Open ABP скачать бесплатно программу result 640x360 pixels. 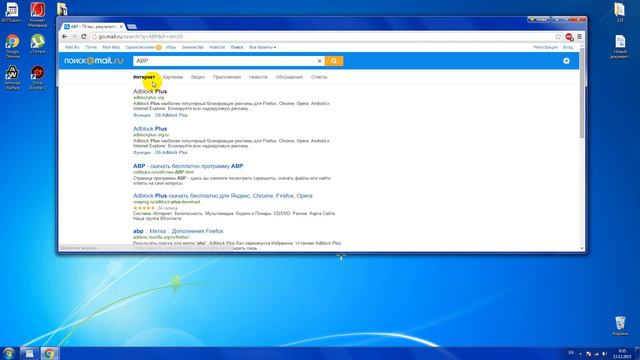[188, 166]
